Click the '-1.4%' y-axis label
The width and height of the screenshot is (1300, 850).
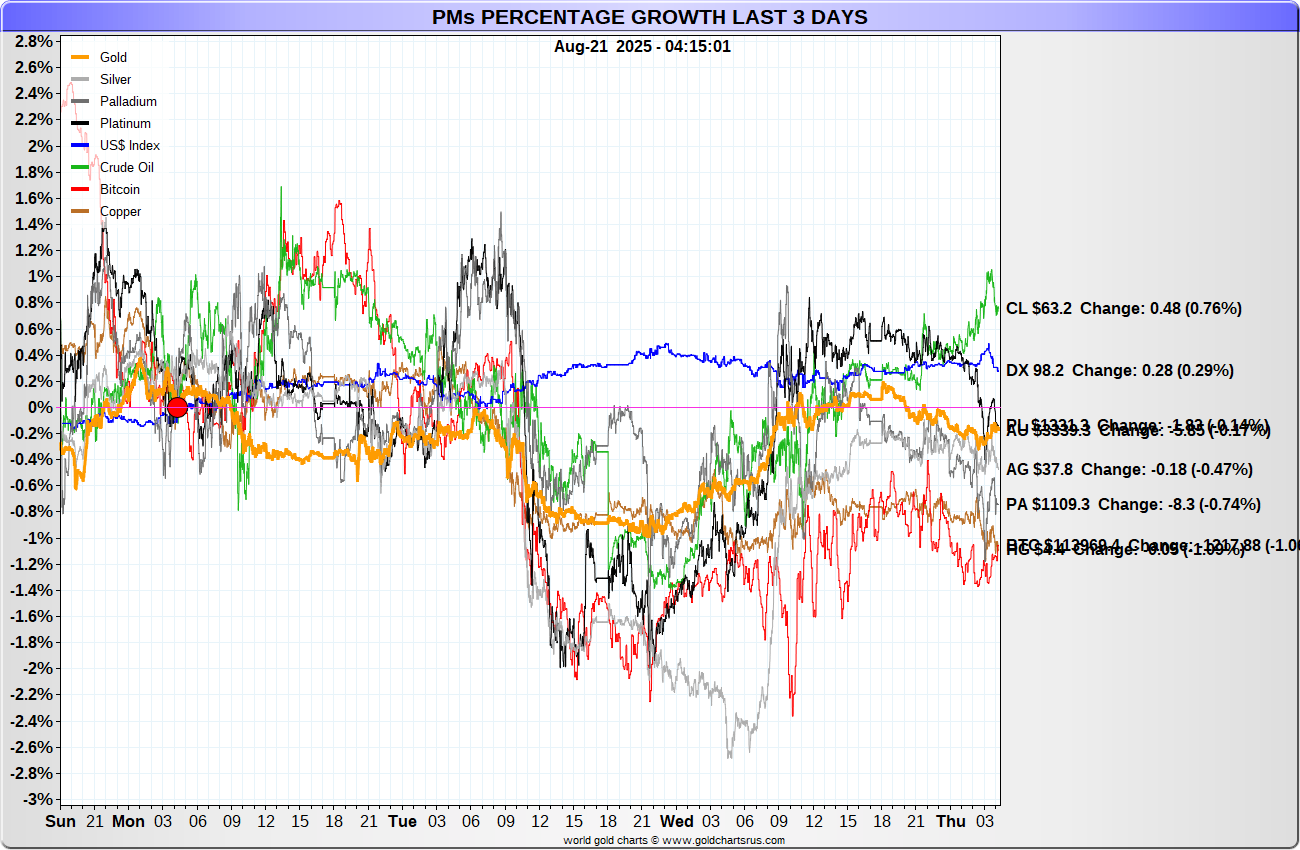click(x=30, y=591)
